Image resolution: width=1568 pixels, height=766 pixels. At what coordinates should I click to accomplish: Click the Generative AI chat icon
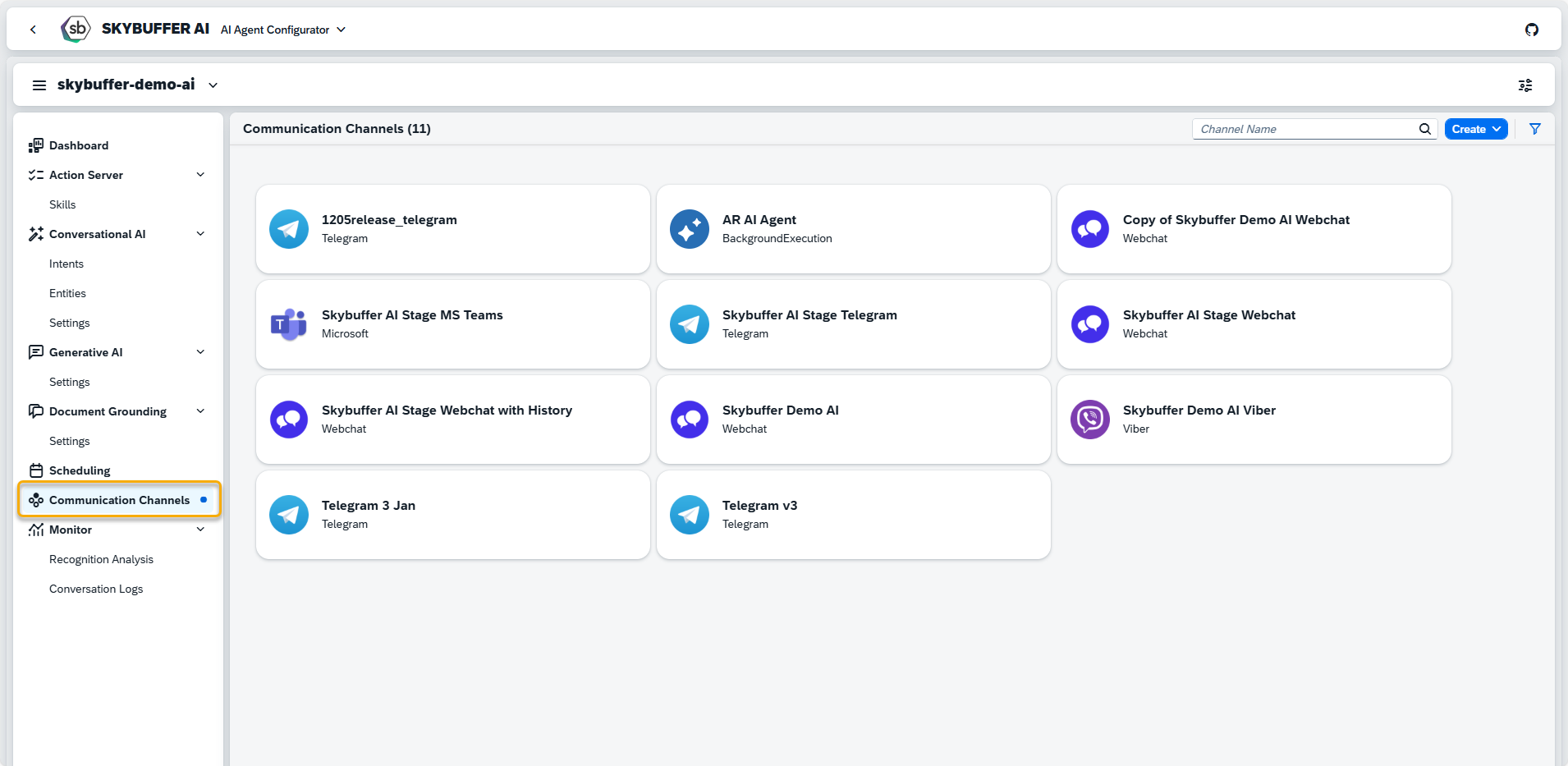(x=36, y=352)
